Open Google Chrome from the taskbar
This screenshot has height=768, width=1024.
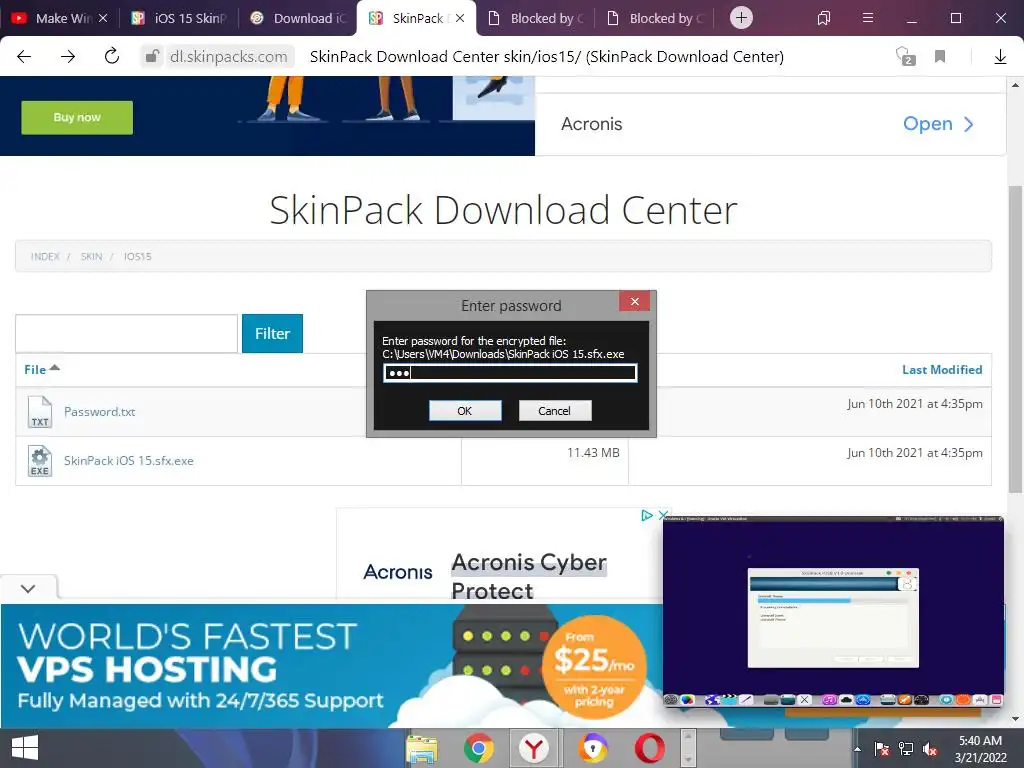479,748
